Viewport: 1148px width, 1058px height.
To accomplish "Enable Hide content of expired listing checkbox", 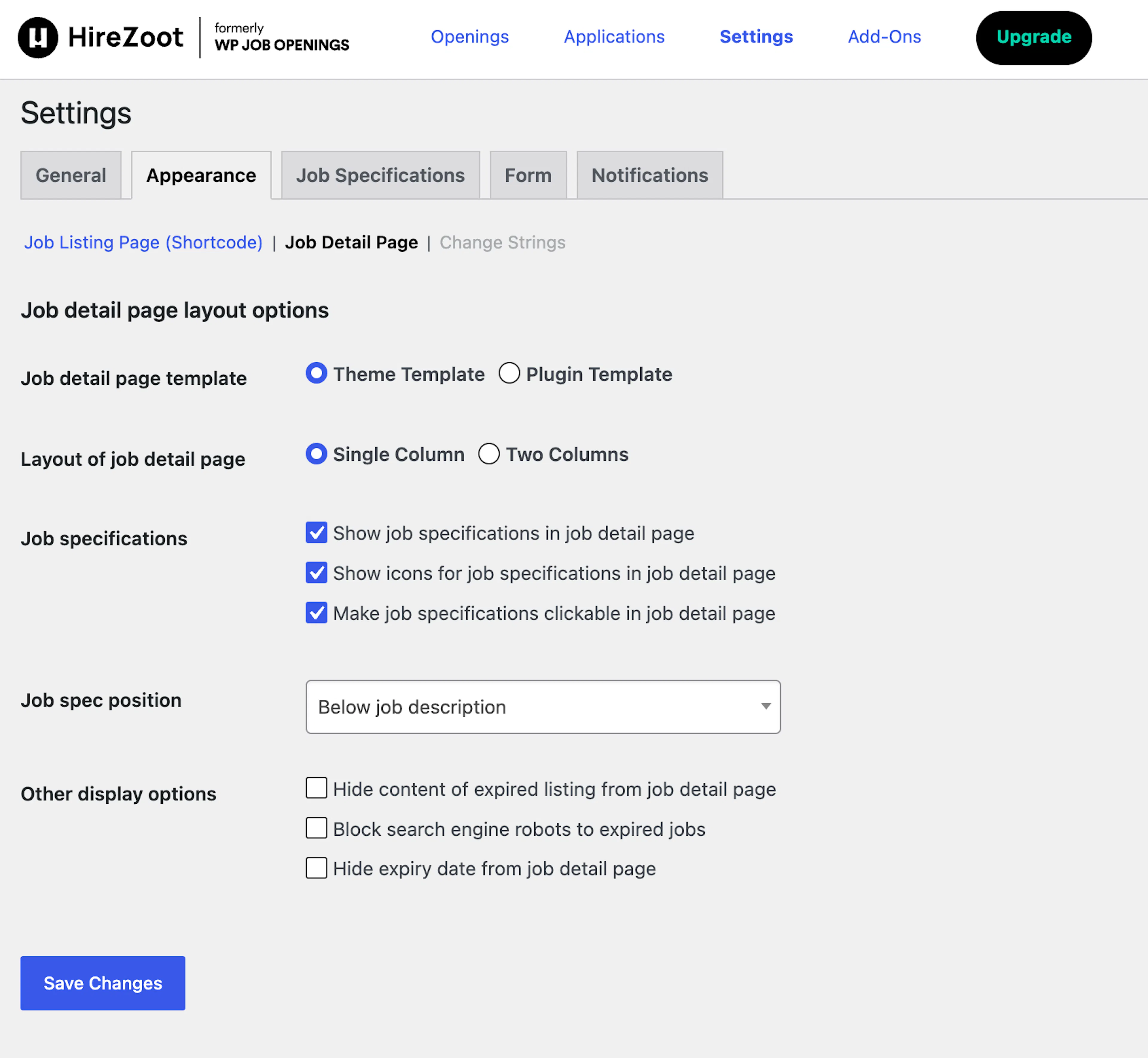I will point(316,788).
